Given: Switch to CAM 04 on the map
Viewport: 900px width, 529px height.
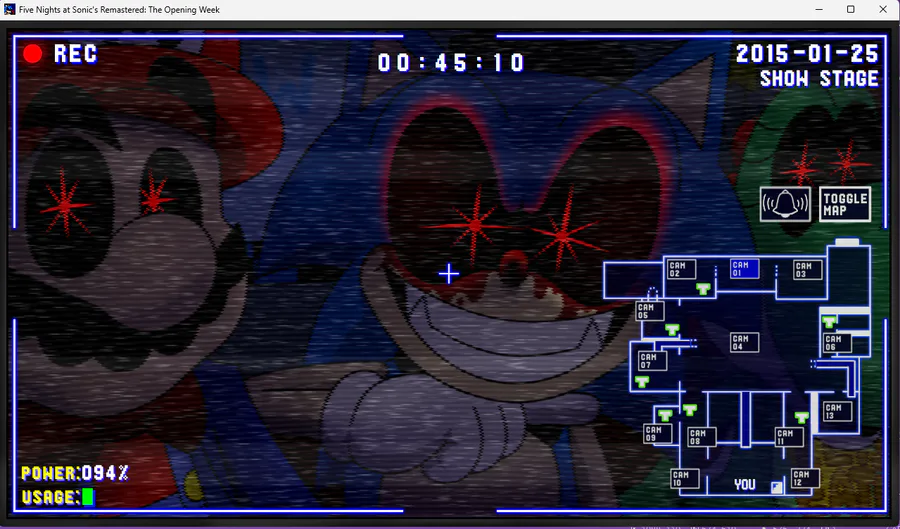Looking at the screenshot, I should [x=744, y=343].
